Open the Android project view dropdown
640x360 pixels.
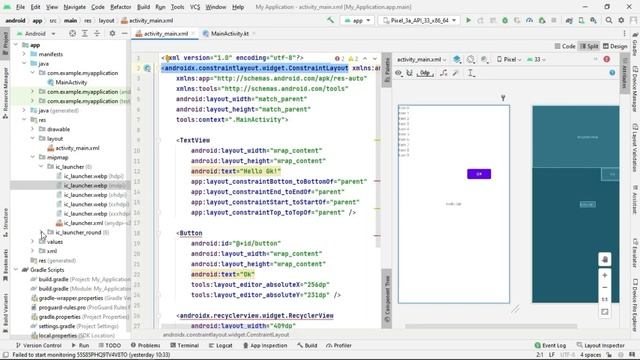(x=36, y=33)
